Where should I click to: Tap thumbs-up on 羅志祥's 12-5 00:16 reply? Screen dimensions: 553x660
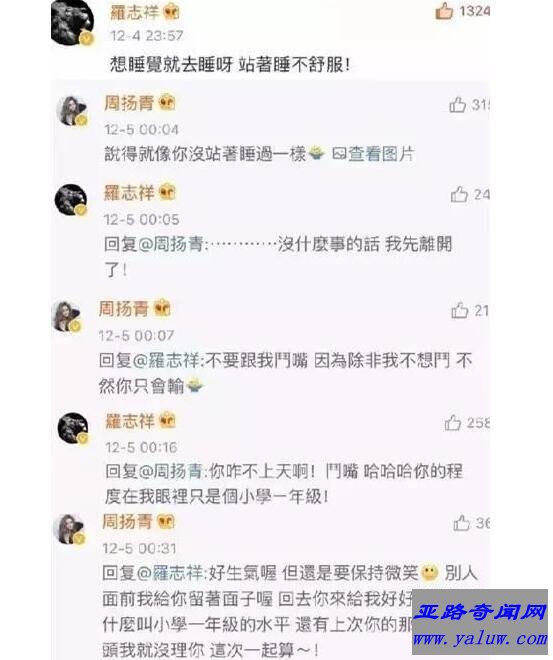[x=453, y=423]
